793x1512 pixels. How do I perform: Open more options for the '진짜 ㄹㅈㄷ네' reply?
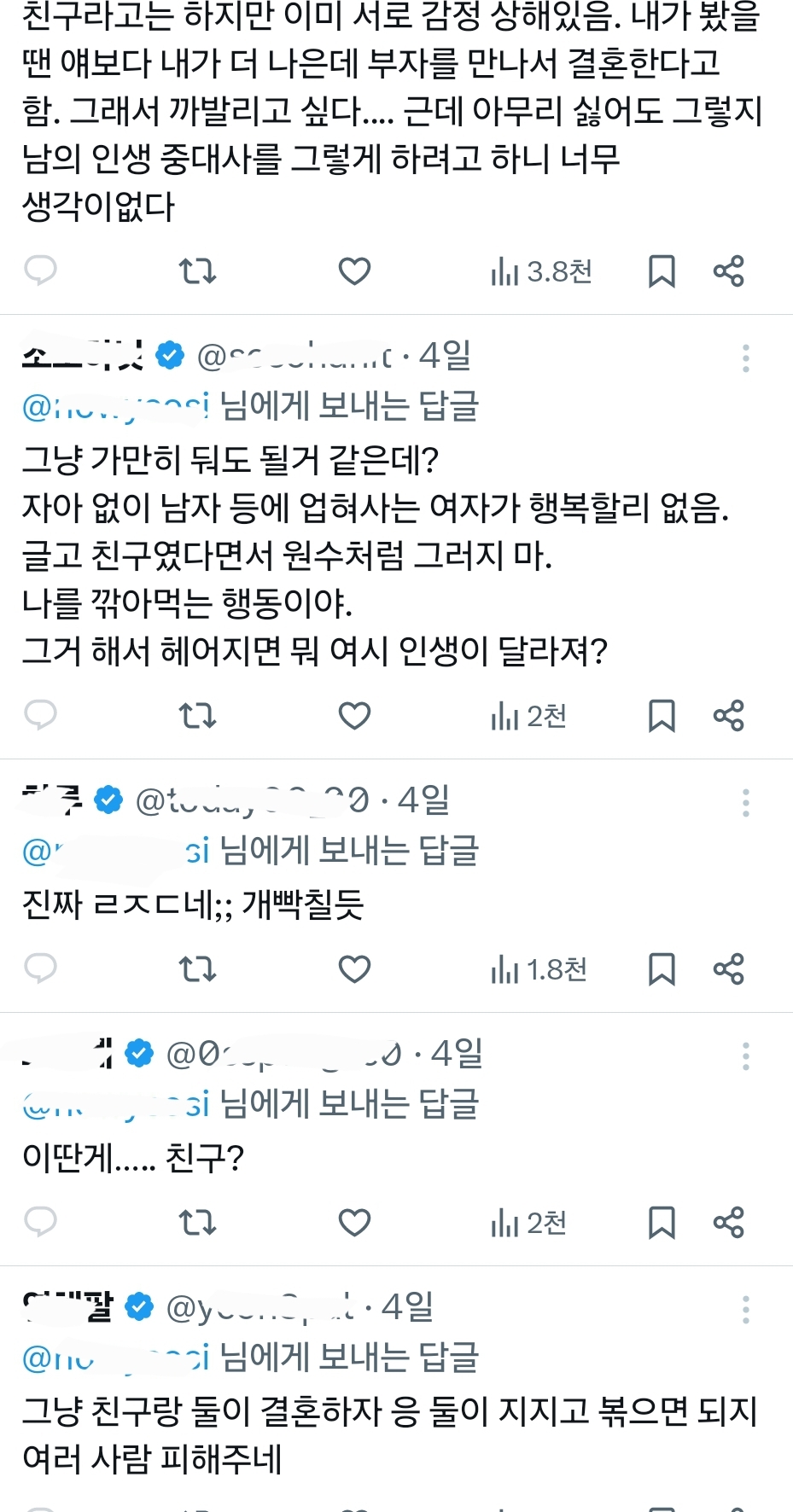(745, 803)
